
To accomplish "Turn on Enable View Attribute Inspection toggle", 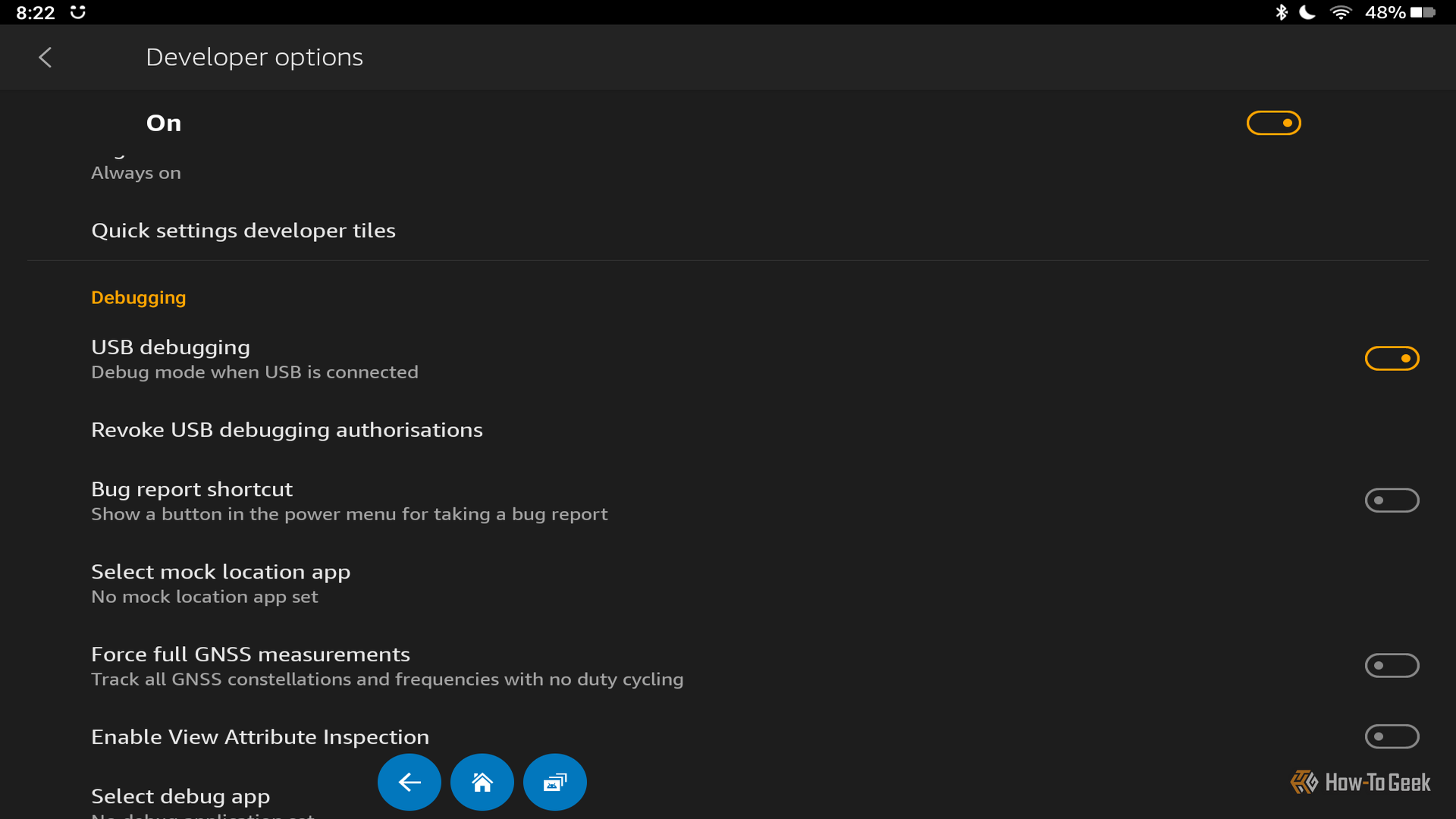I will point(1392,736).
